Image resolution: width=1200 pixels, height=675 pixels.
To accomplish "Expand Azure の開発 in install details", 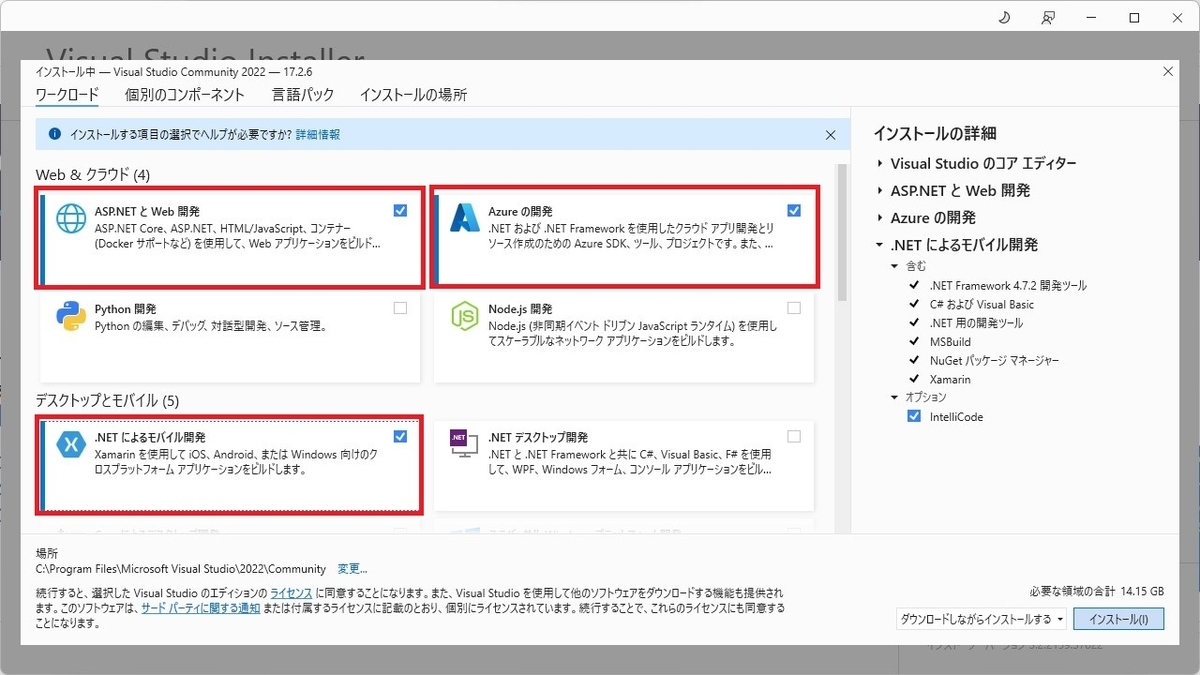I will click(x=880, y=217).
